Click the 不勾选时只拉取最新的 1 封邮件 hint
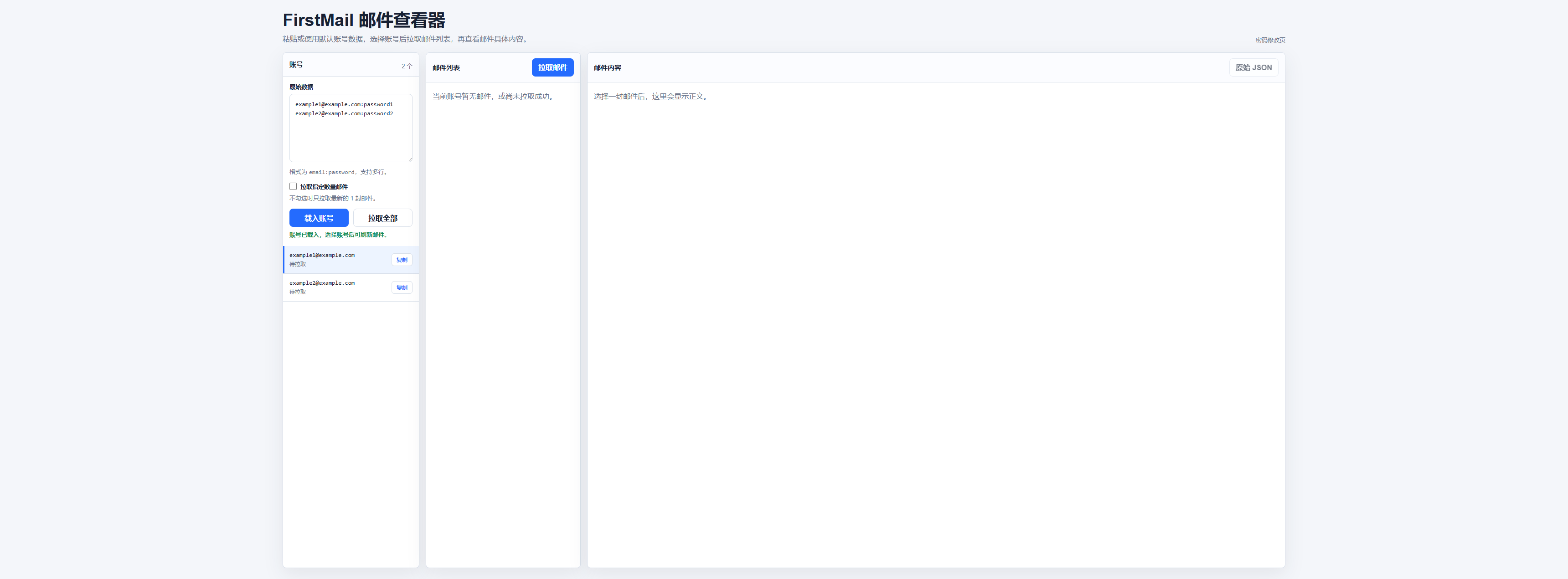The image size is (1568, 579). point(334,198)
